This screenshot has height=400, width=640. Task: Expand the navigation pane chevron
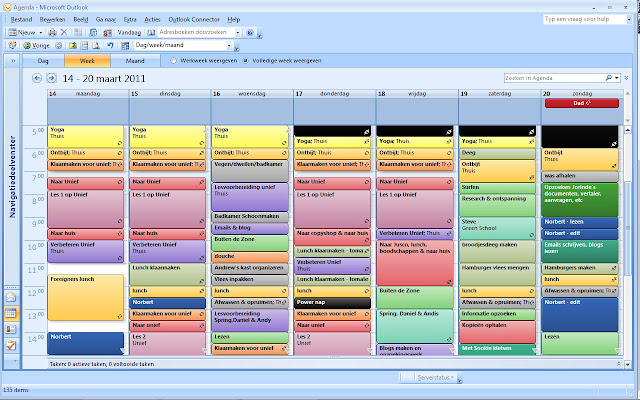(13, 60)
